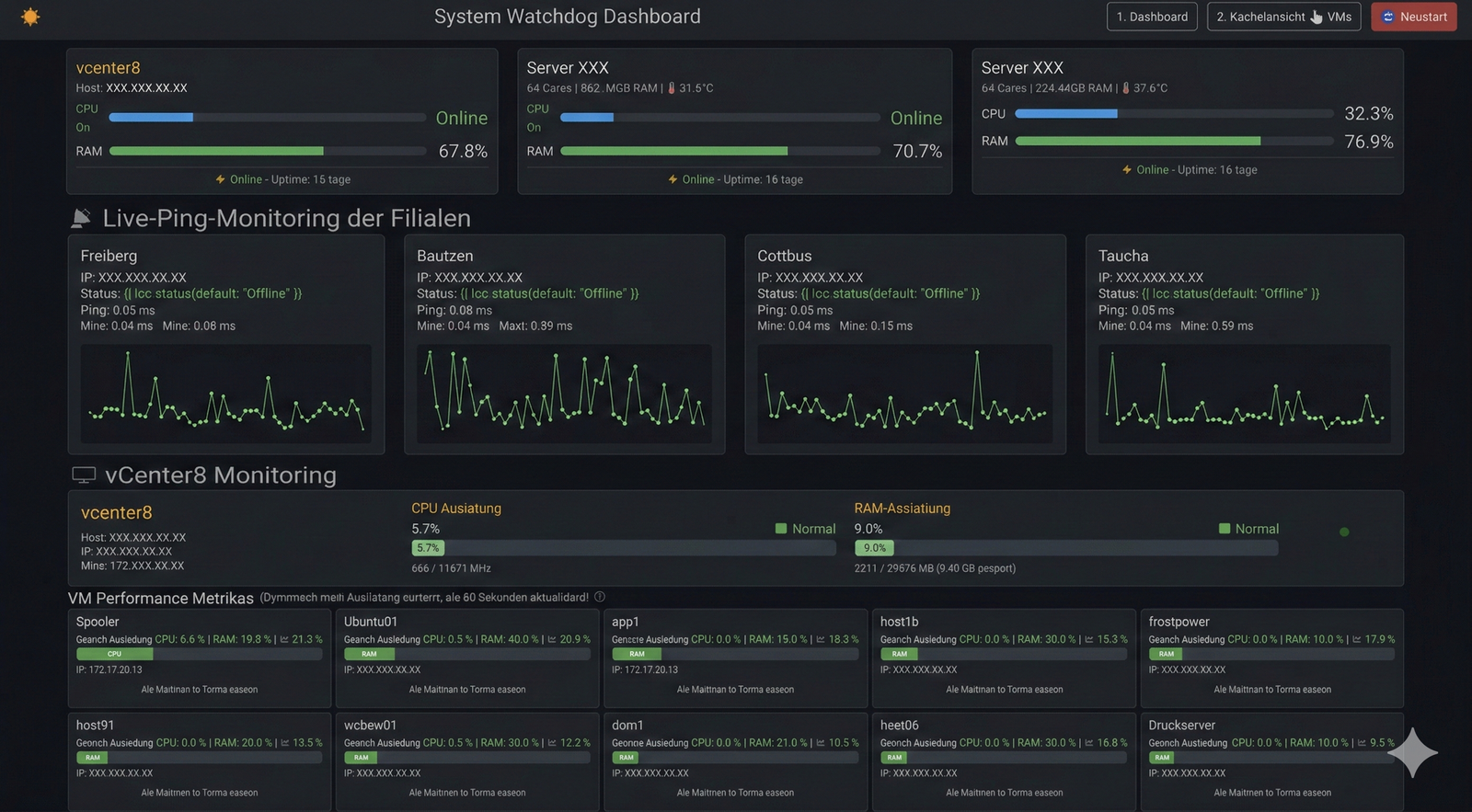The height and width of the screenshot is (812, 1472).
Task: Click the restart icon inside Neustart
Action: coord(1388,17)
